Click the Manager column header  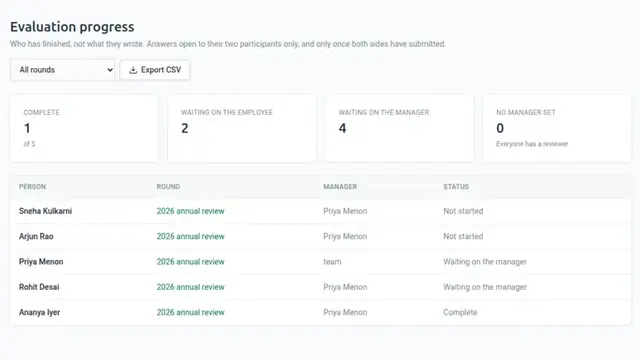pos(340,187)
